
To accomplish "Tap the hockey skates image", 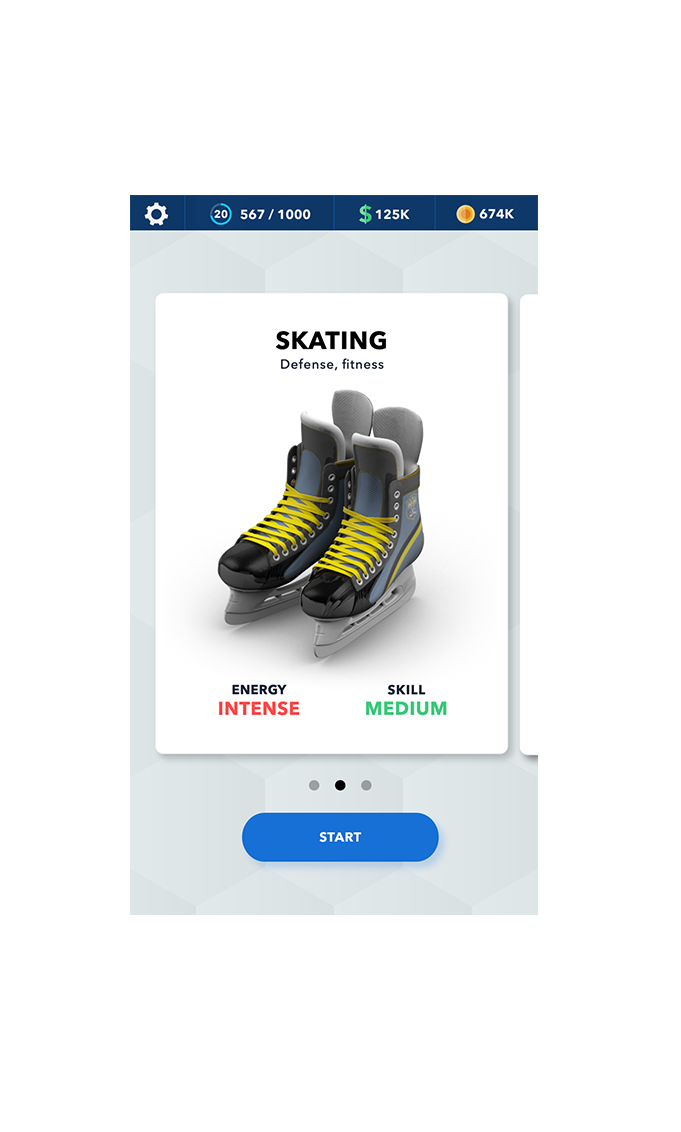I will (x=321, y=523).
